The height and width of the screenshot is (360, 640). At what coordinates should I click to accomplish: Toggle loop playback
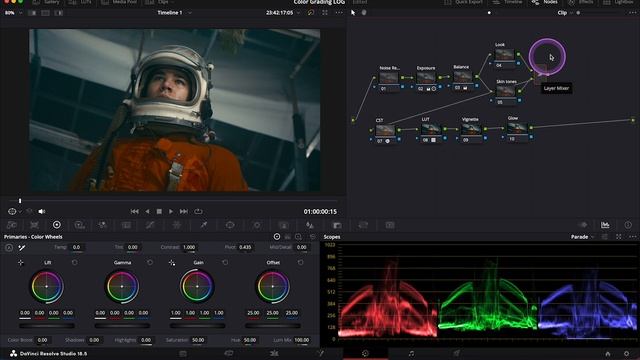click(198, 211)
